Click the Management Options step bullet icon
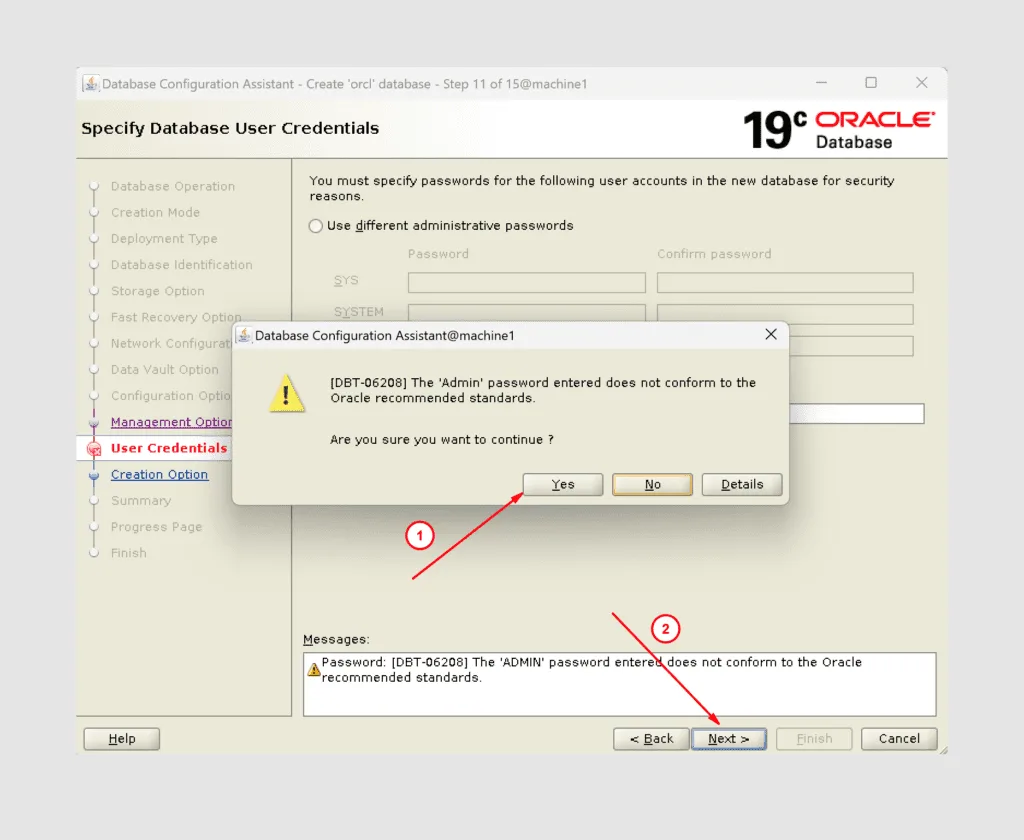1024x840 pixels. [x=94, y=423]
